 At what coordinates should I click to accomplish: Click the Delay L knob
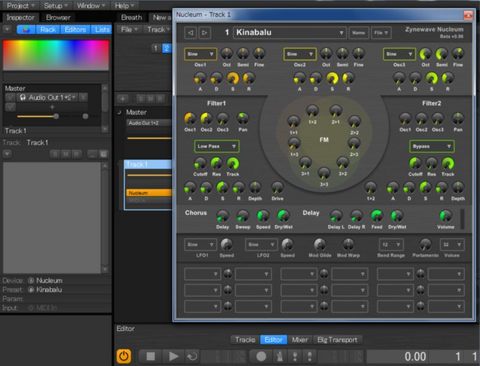point(336,216)
